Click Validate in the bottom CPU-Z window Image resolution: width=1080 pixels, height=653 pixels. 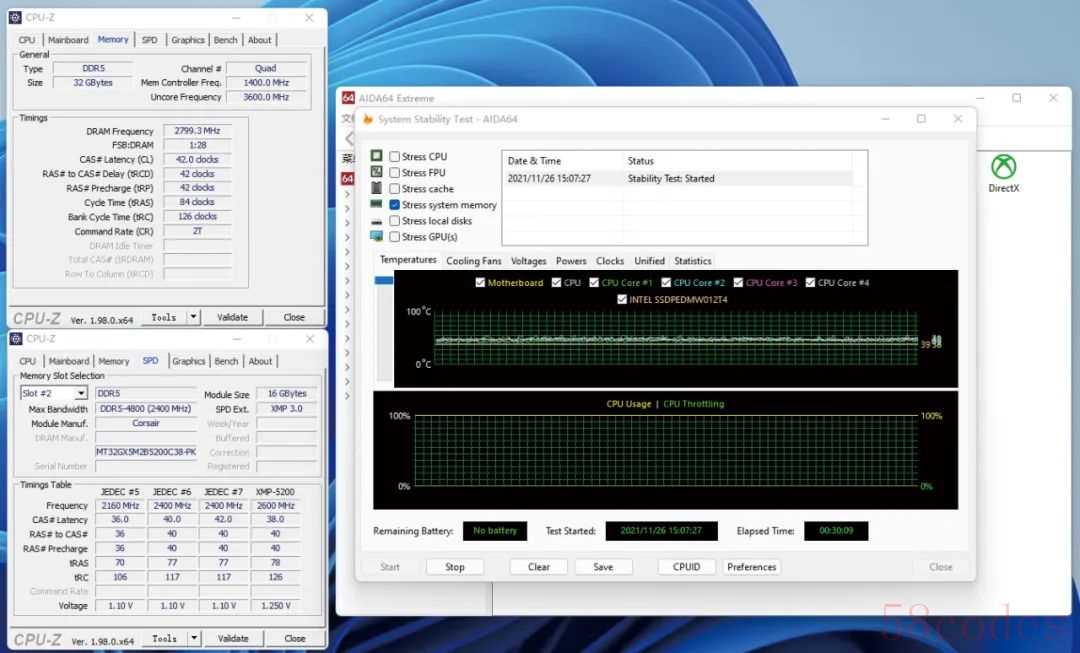(x=233, y=638)
